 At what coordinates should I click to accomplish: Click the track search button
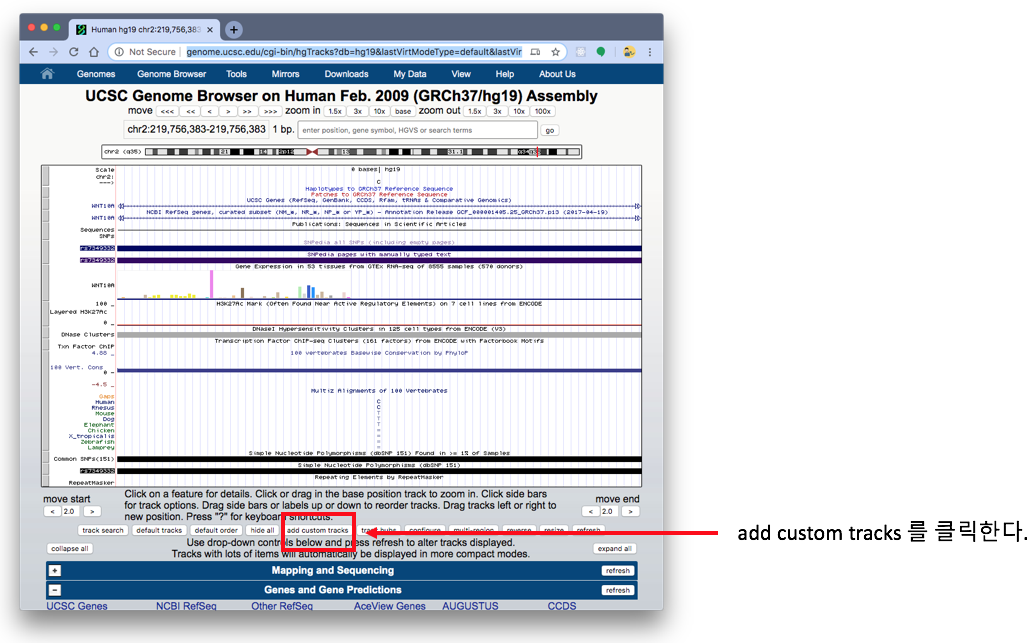tap(102, 531)
